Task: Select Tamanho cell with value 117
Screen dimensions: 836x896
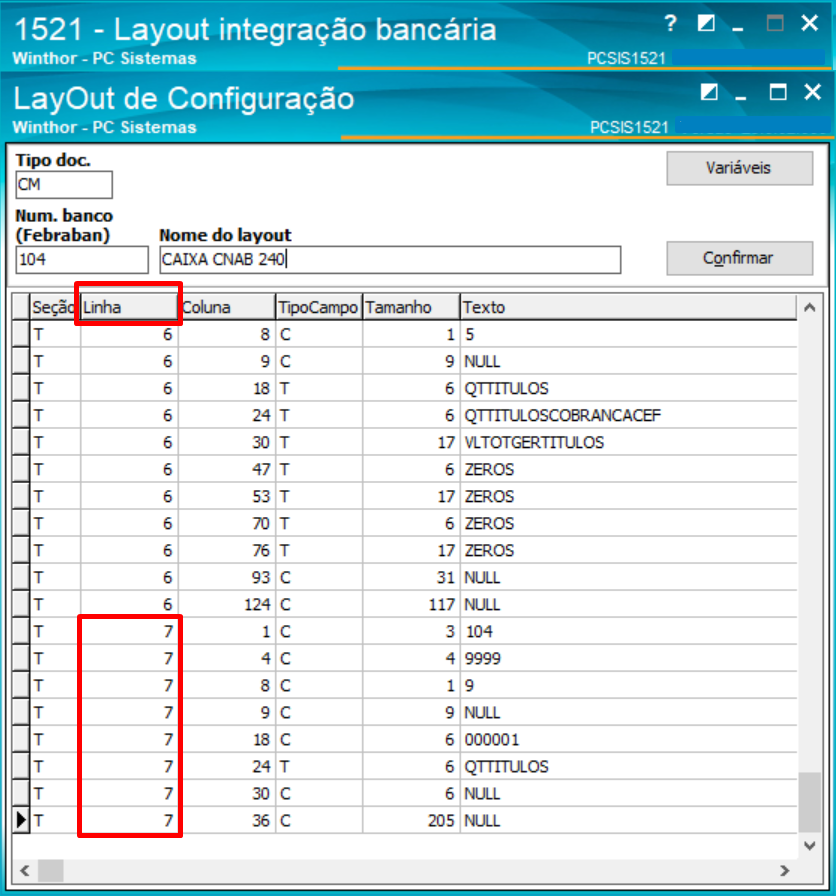Action: [411, 605]
